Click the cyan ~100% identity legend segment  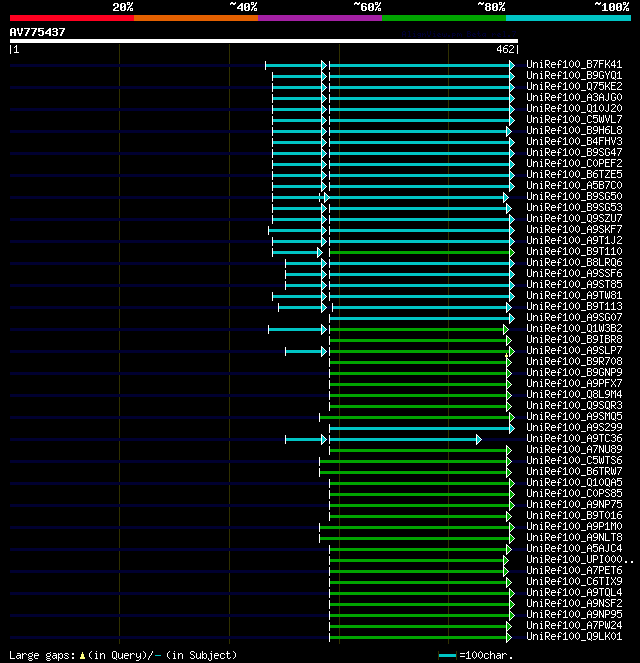point(568,18)
